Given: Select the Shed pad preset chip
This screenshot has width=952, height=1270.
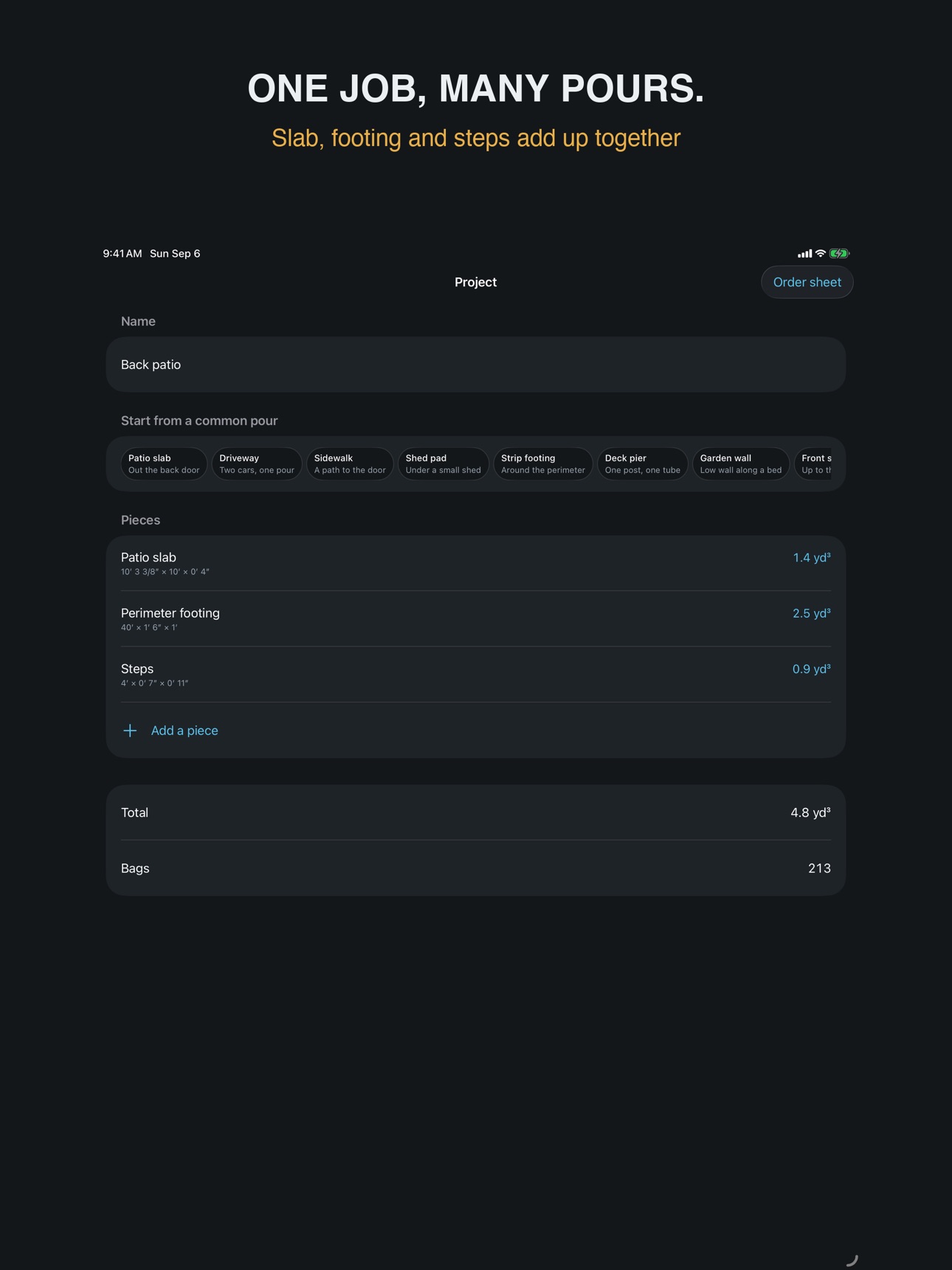Looking at the screenshot, I should 444,463.
